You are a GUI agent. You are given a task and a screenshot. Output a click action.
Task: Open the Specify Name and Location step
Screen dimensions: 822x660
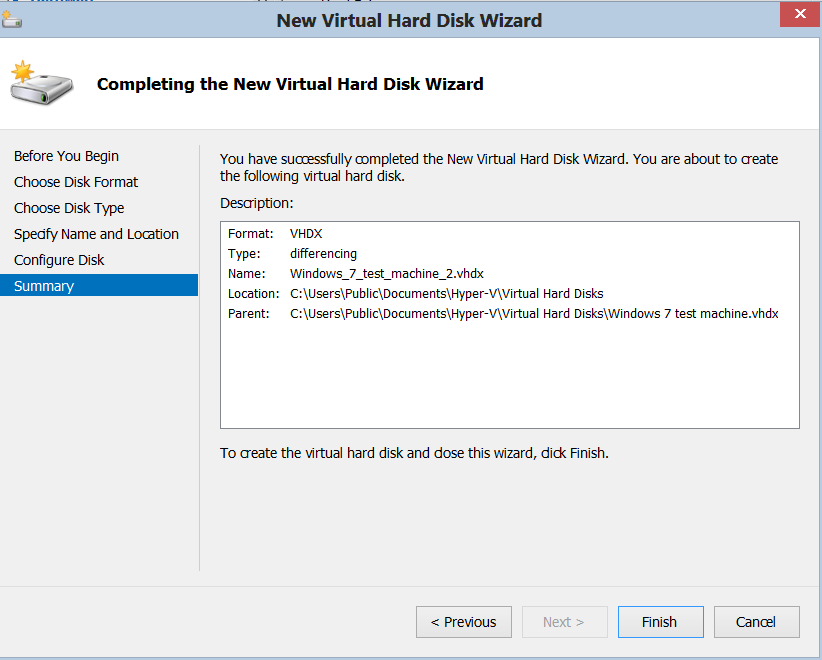[96, 234]
